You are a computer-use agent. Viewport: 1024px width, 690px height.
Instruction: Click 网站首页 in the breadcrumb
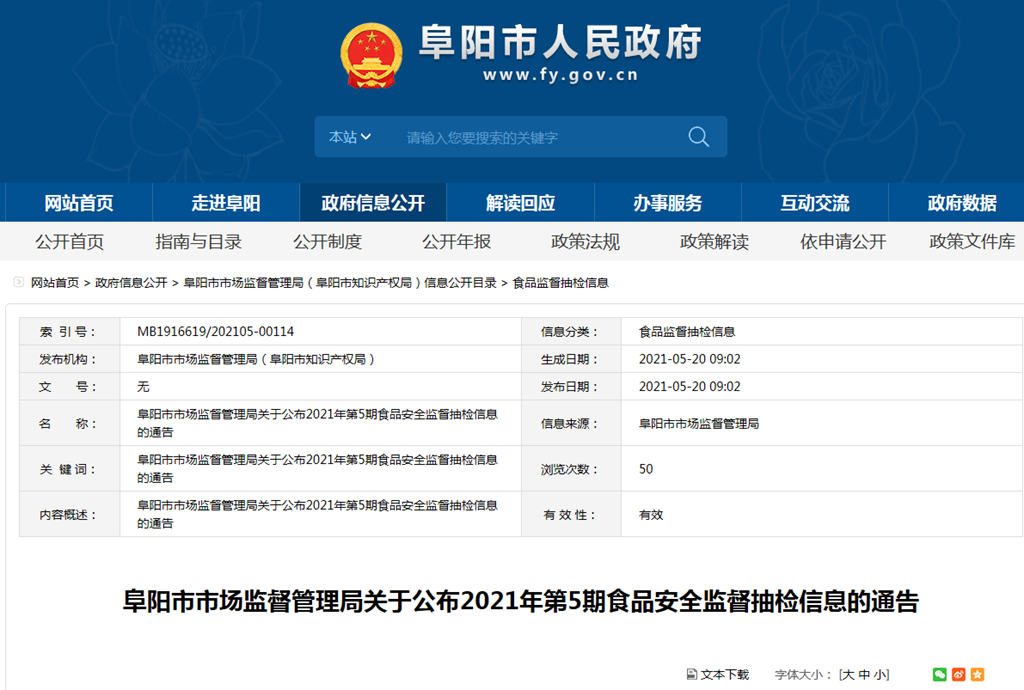click(55, 283)
